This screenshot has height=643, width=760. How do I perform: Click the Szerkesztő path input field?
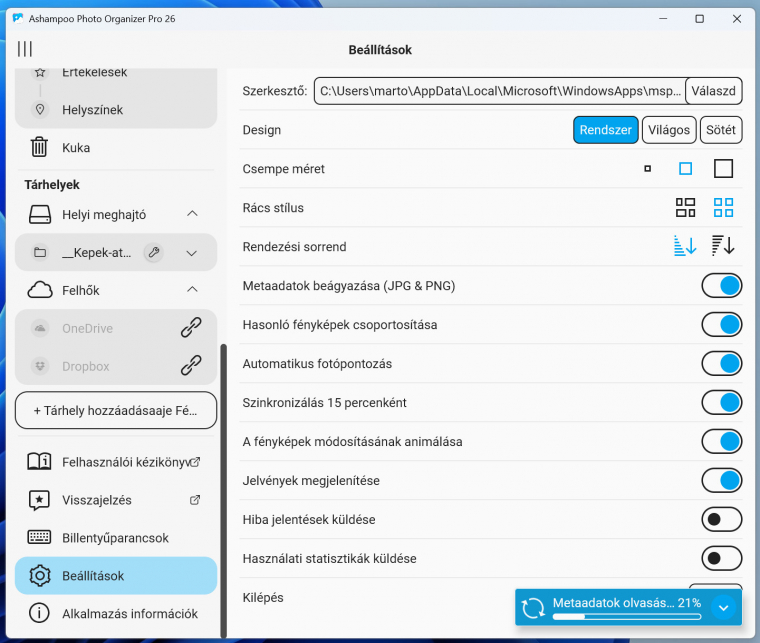[500, 92]
